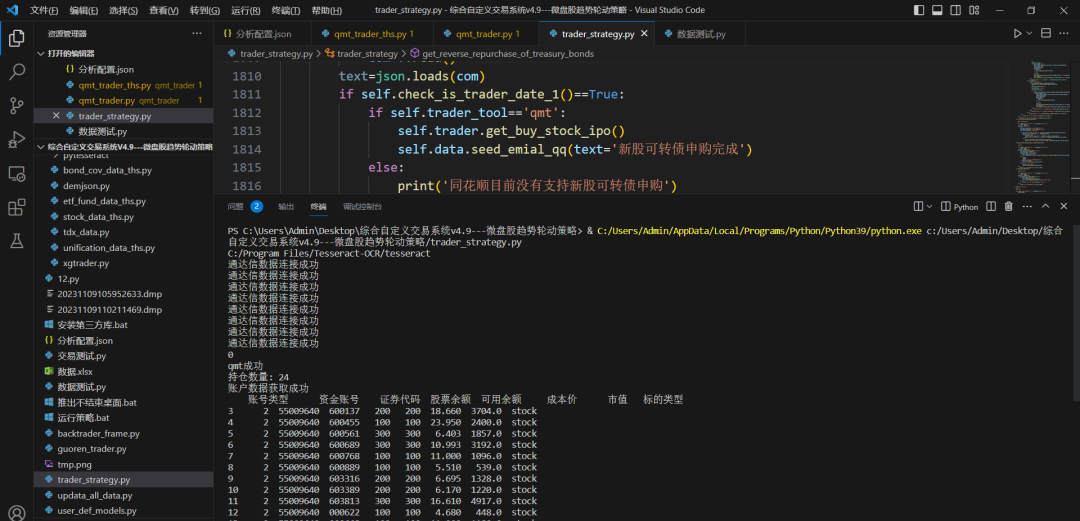Open the 文件(F) menu

(44, 10)
